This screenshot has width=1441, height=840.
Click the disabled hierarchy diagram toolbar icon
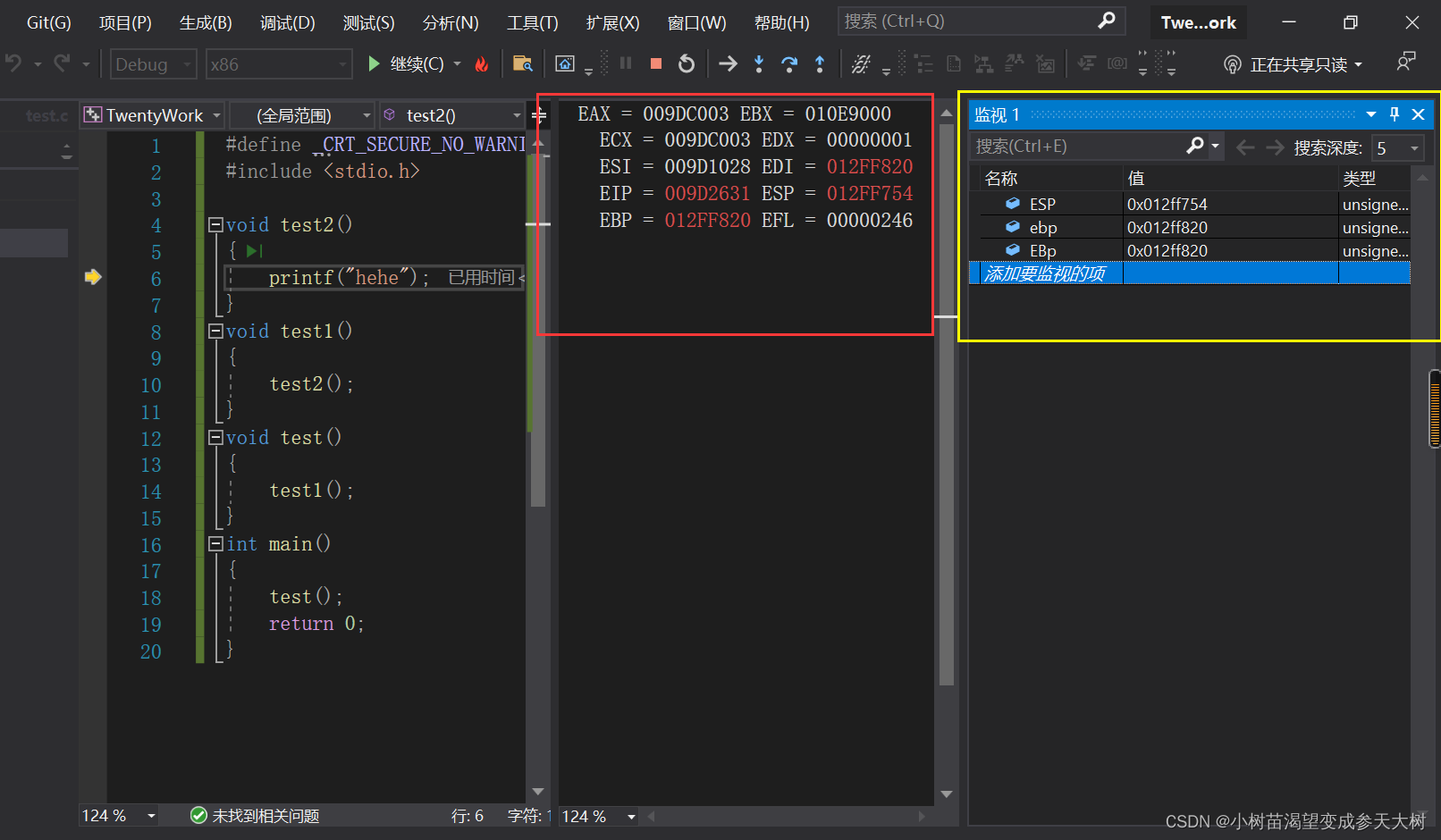pos(983,63)
